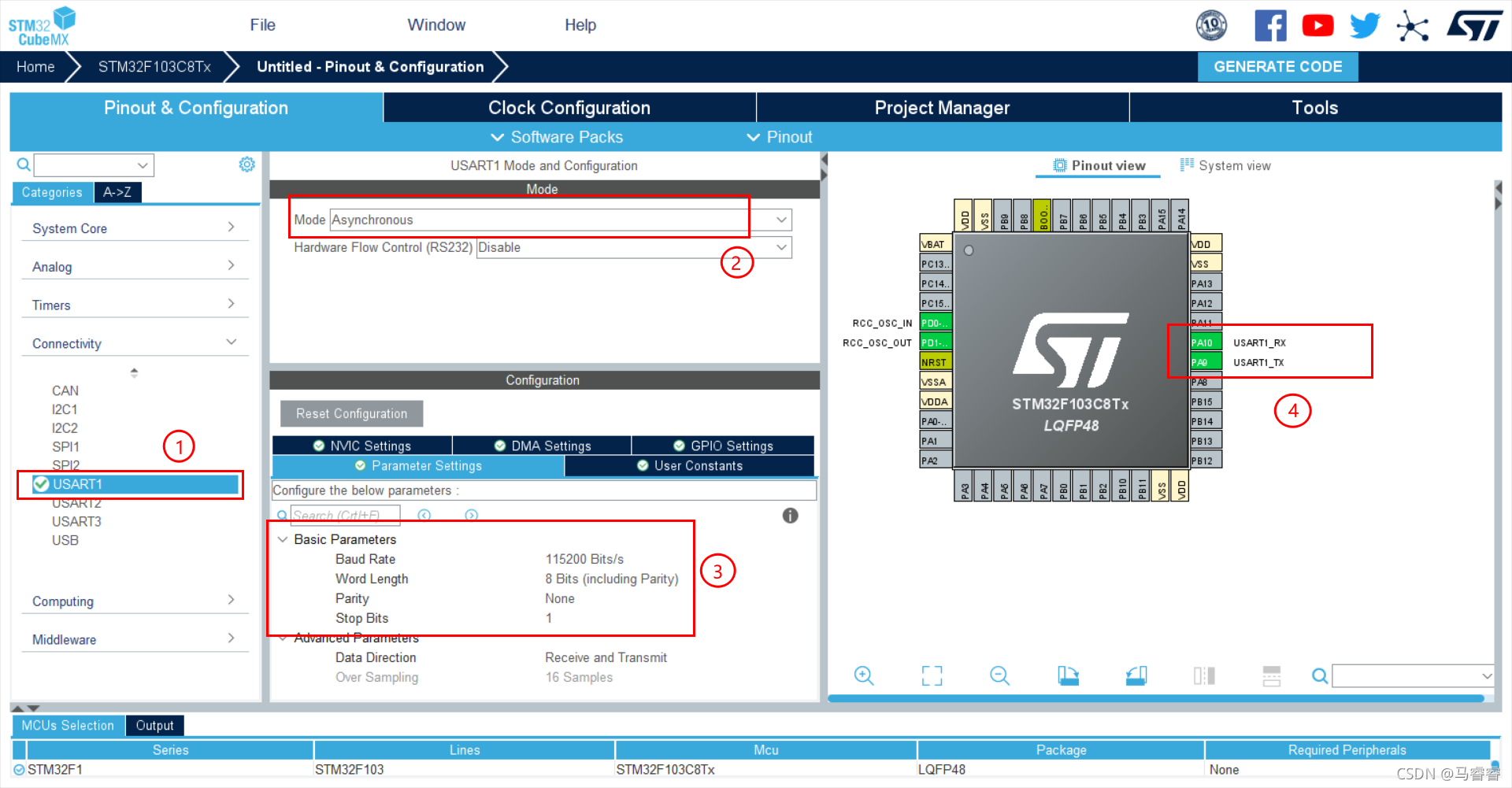The image size is (1512, 788).
Task: Open the DMA Settings tab
Action: pyautogui.click(x=543, y=446)
